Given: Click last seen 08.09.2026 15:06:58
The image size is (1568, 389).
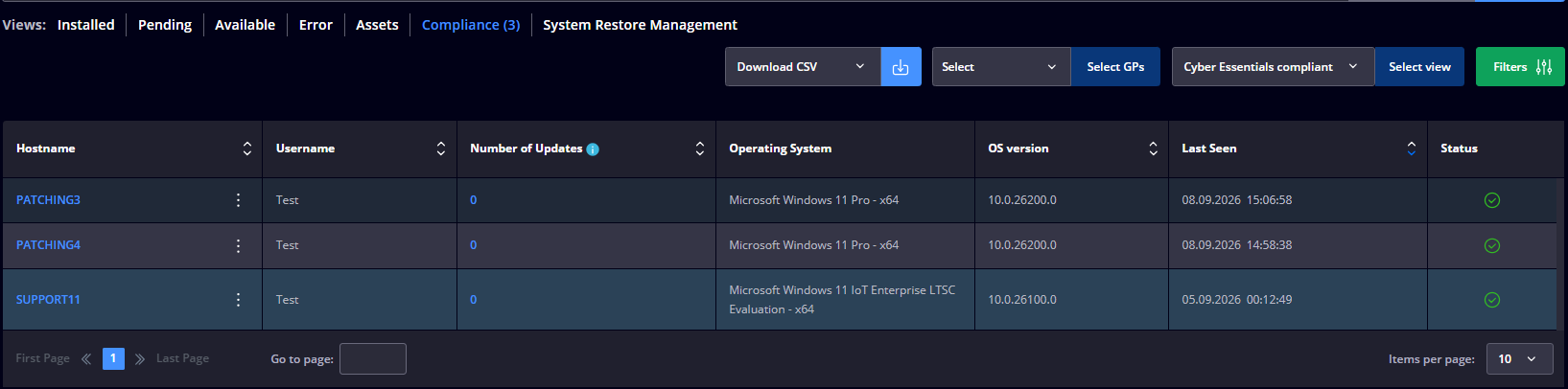Looking at the screenshot, I should (x=1236, y=200).
